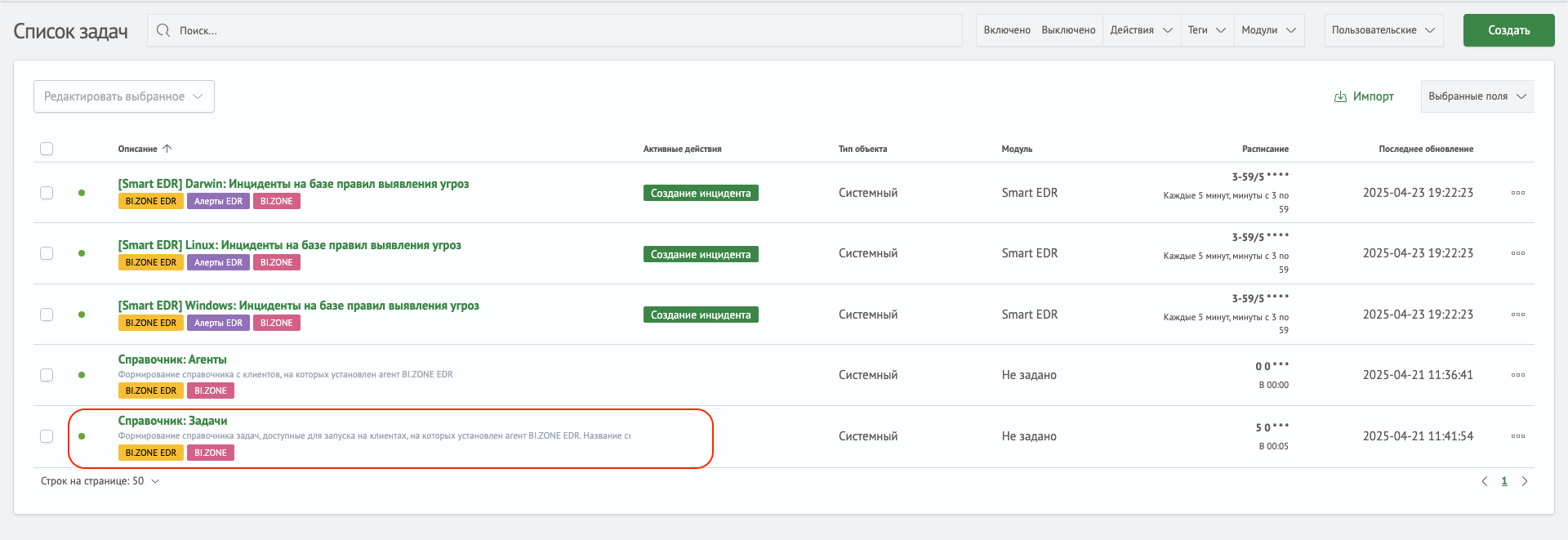Open three-dot menu for Linux task row
The height and width of the screenshot is (540, 1568).
tap(1518, 253)
